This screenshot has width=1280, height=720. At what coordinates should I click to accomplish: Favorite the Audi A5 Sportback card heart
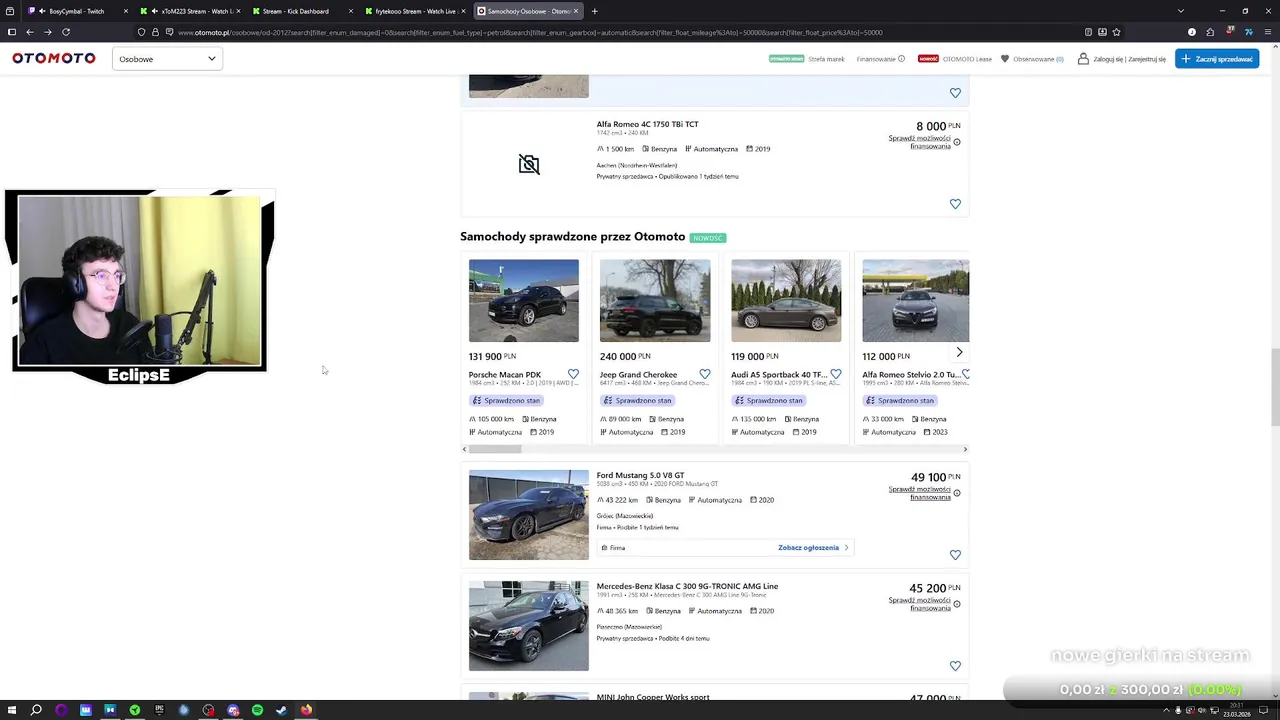tap(836, 374)
